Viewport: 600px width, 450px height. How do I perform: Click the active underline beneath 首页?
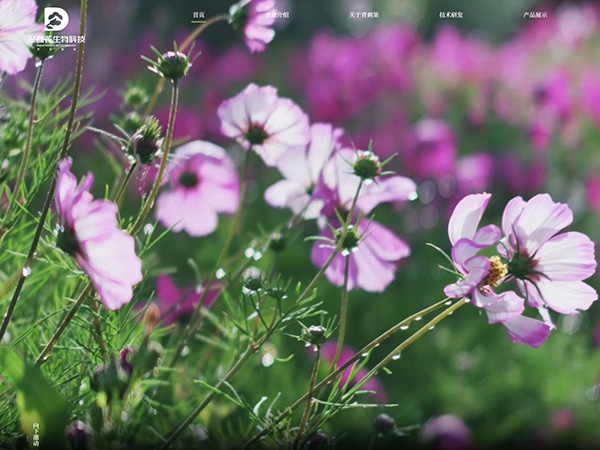tap(198, 22)
